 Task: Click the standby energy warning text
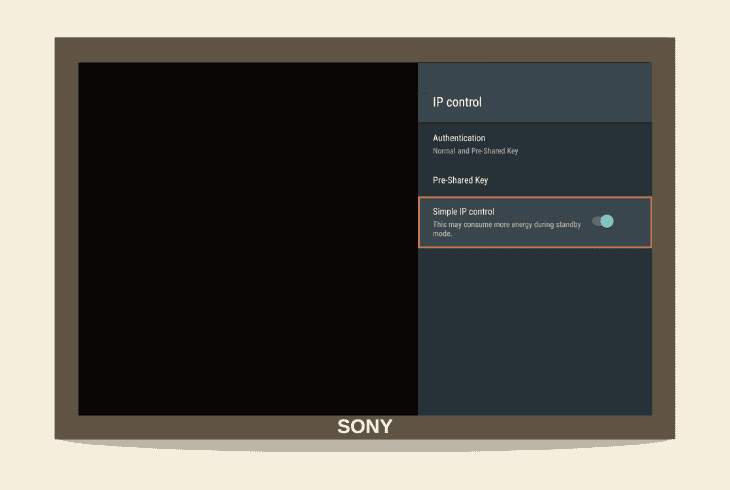click(x=507, y=229)
